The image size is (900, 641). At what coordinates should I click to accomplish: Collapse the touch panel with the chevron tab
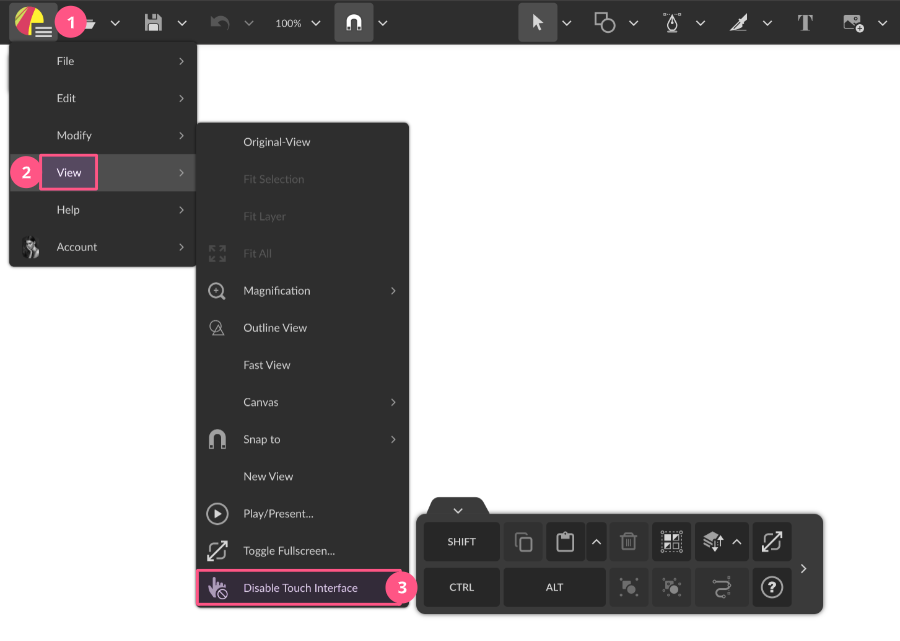click(x=457, y=510)
